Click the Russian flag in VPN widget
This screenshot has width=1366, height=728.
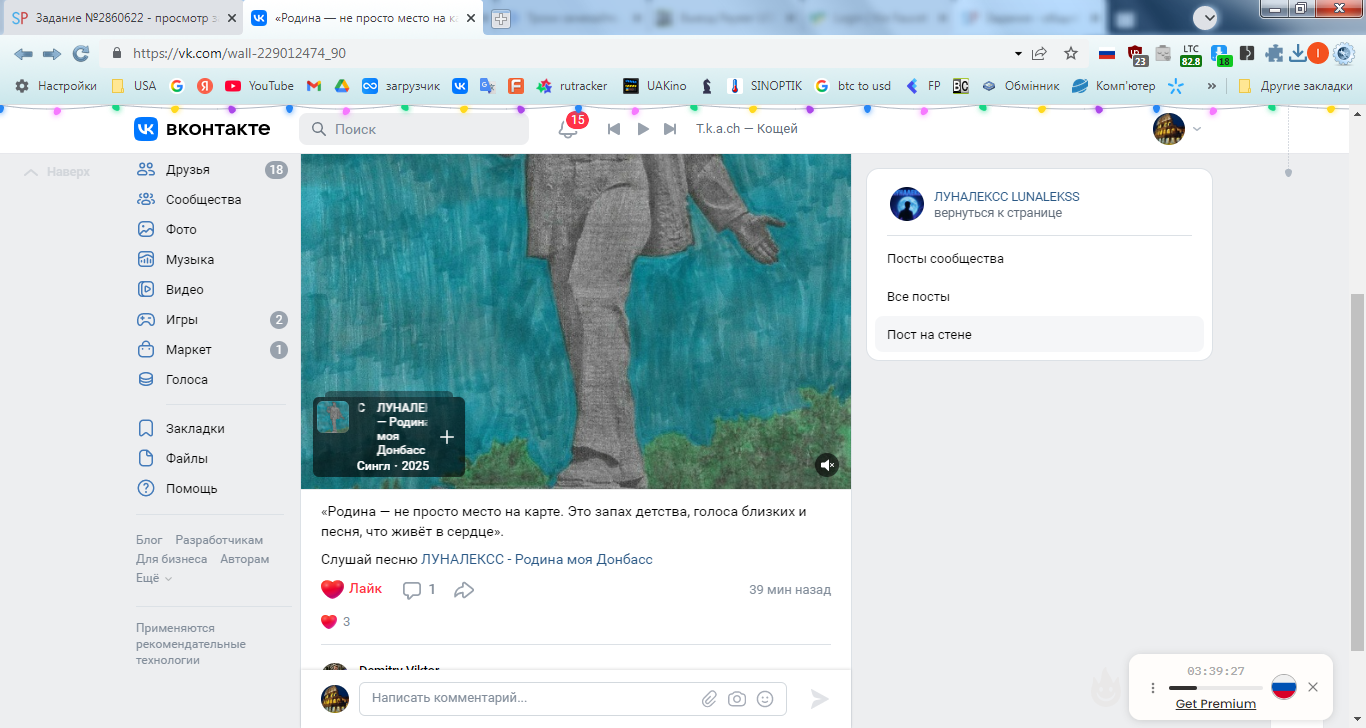[x=1284, y=687]
